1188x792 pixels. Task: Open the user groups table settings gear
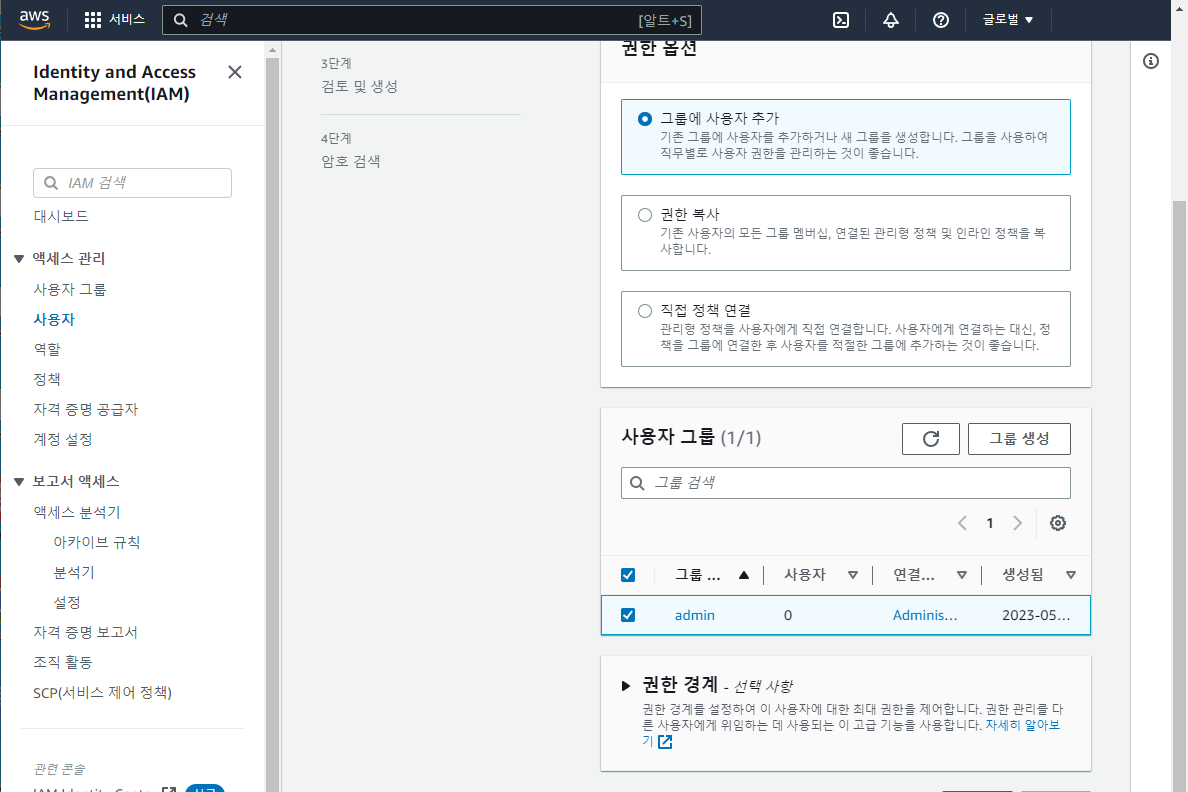click(1058, 523)
